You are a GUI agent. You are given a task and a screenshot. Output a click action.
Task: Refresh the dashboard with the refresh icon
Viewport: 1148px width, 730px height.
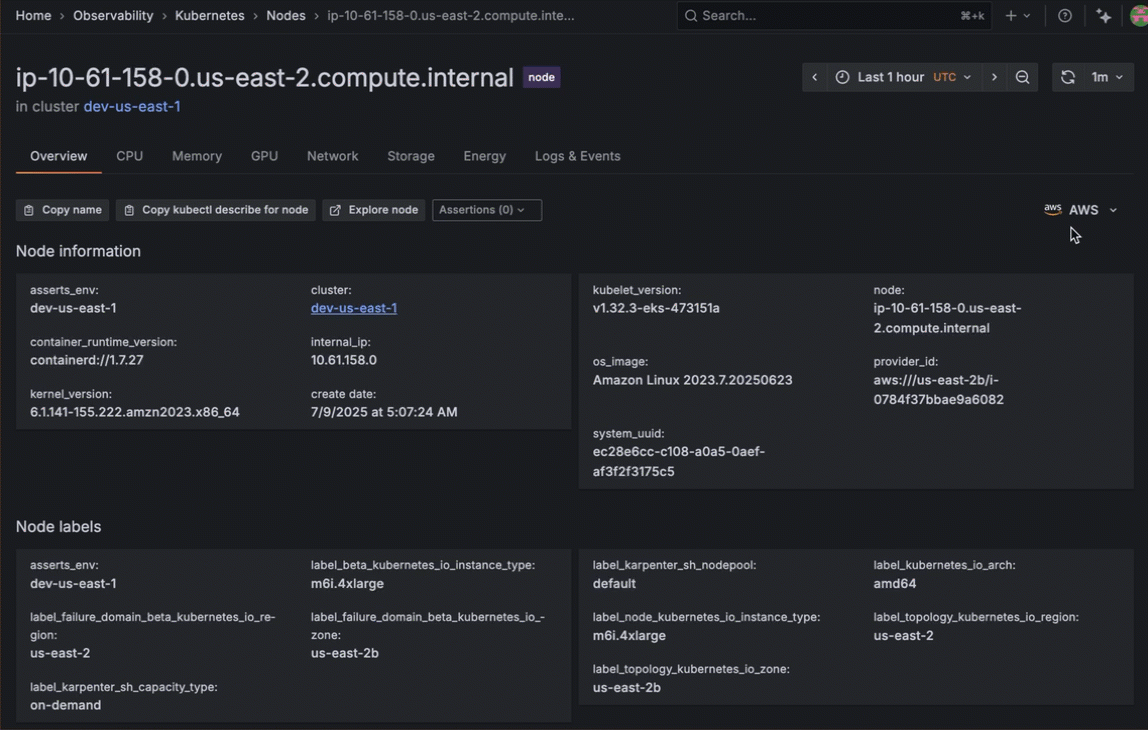pos(1067,77)
